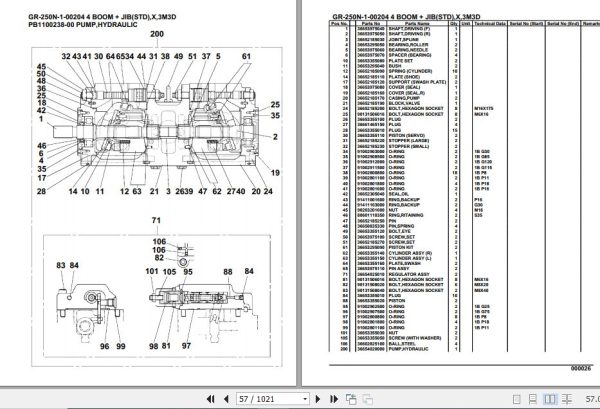This screenshot has height=409, width=600.
Task: Click the Parts Name column header
Action: point(417,24)
